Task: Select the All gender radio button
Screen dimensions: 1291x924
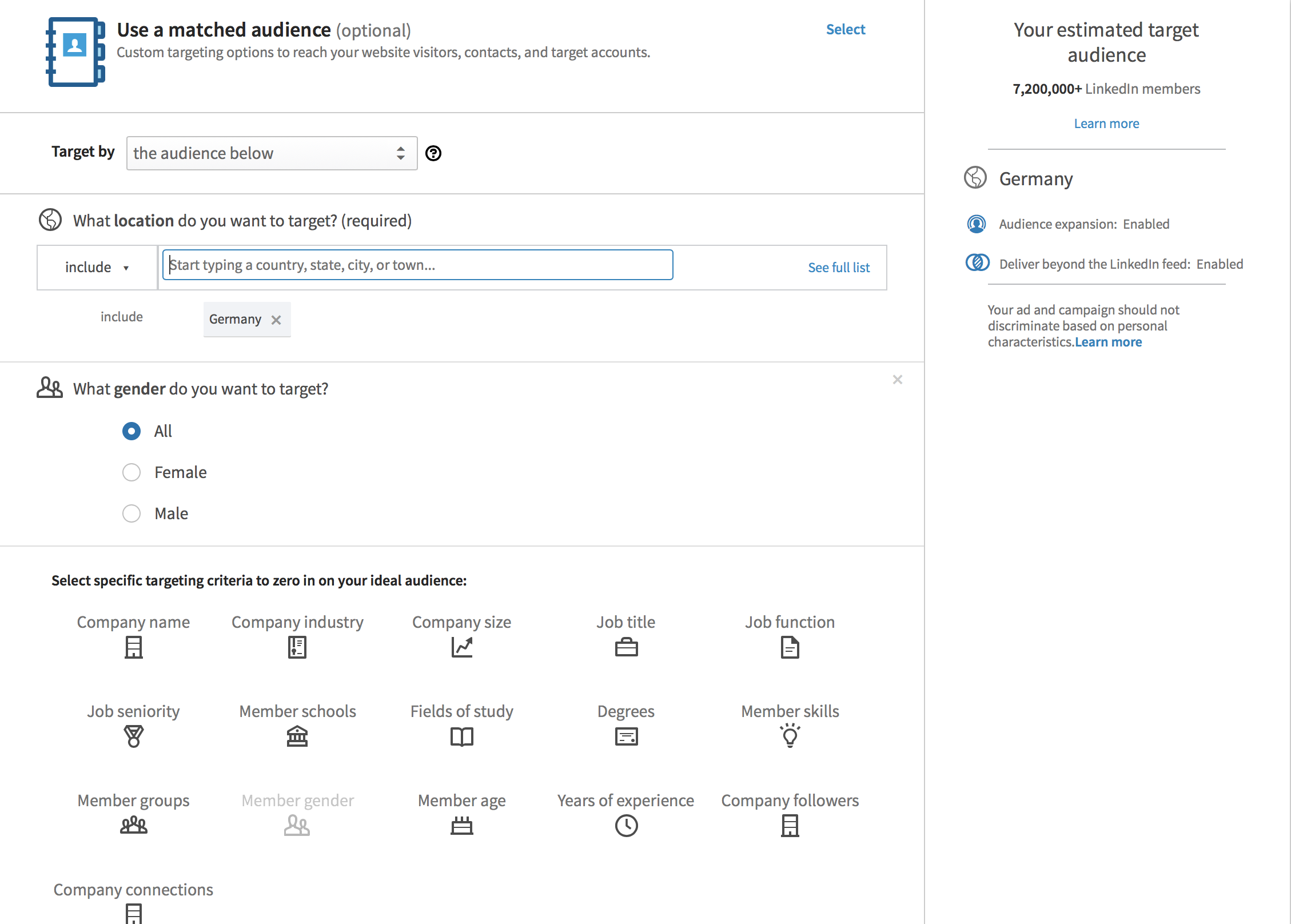Action: click(132, 431)
